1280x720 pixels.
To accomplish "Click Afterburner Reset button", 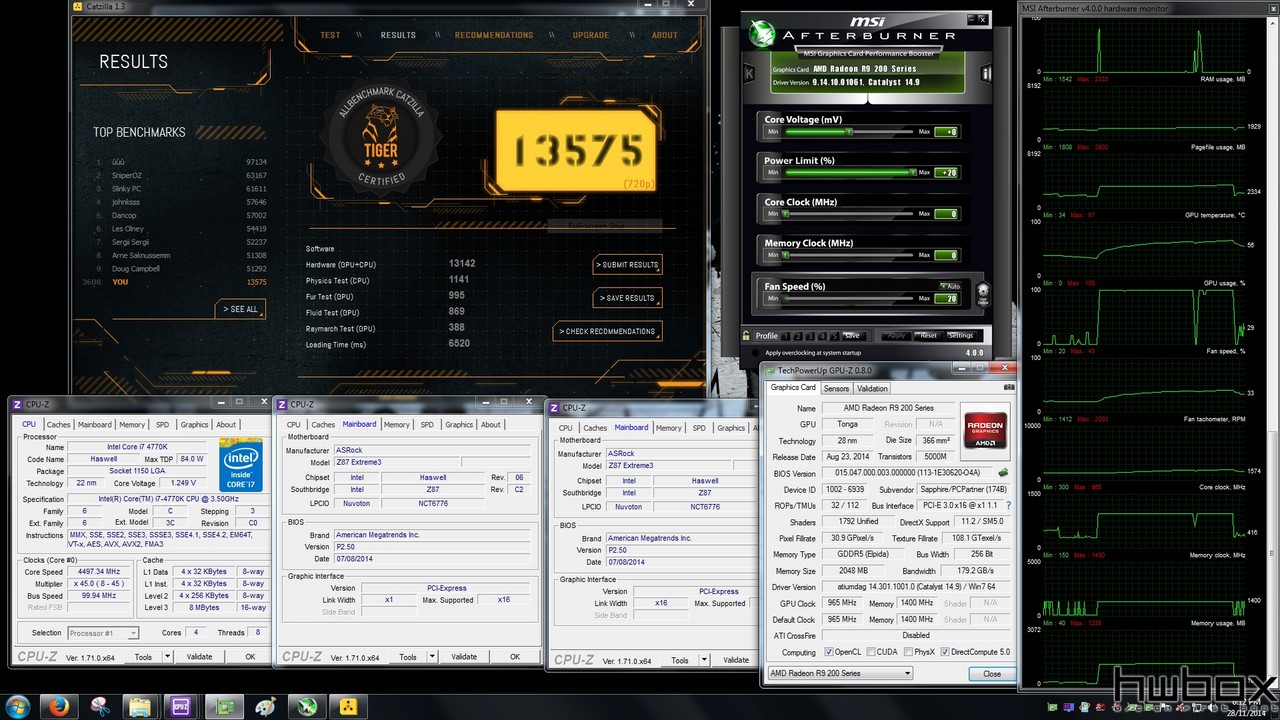I will 928,336.
